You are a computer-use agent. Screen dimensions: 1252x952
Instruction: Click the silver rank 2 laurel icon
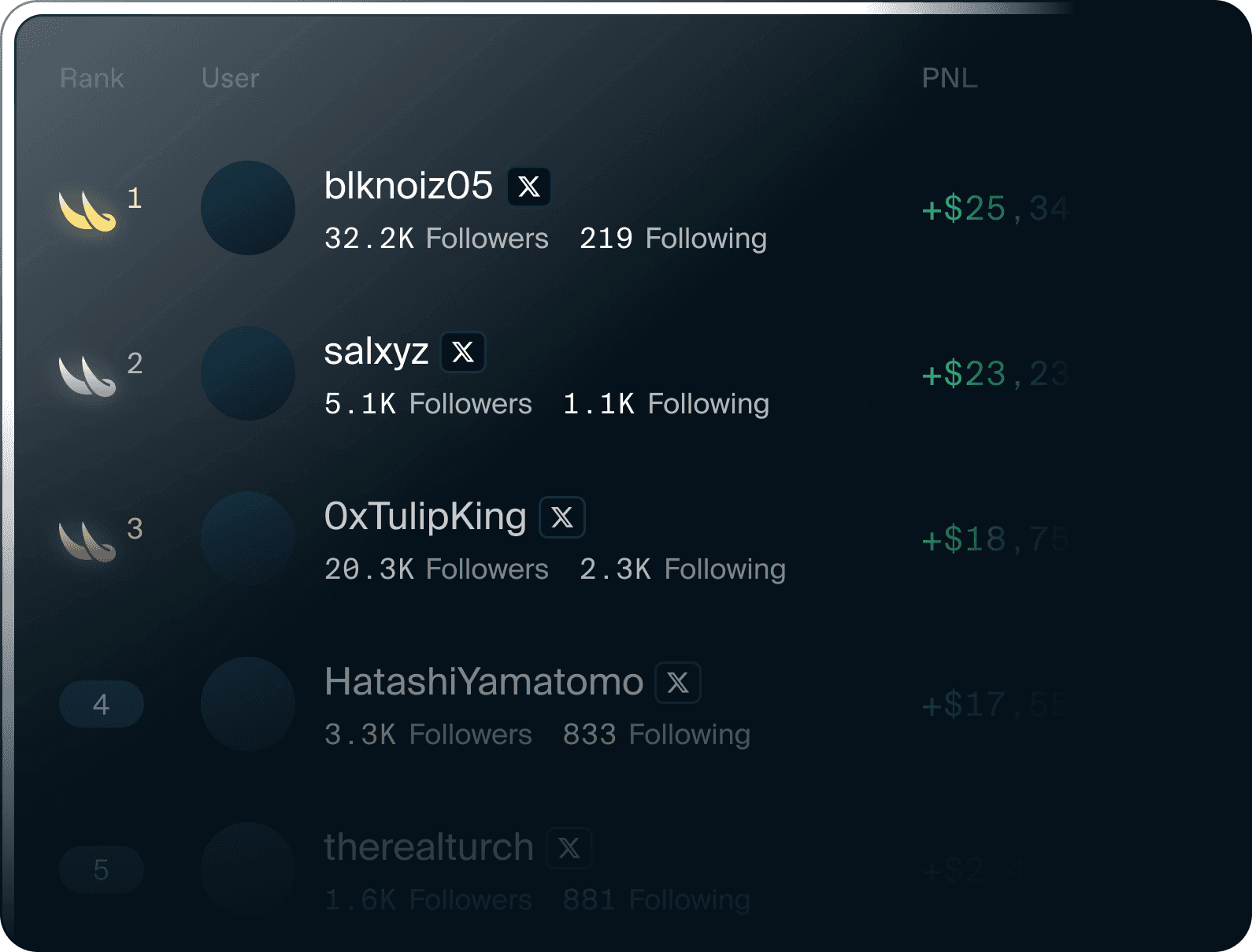[x=87, y=376]
